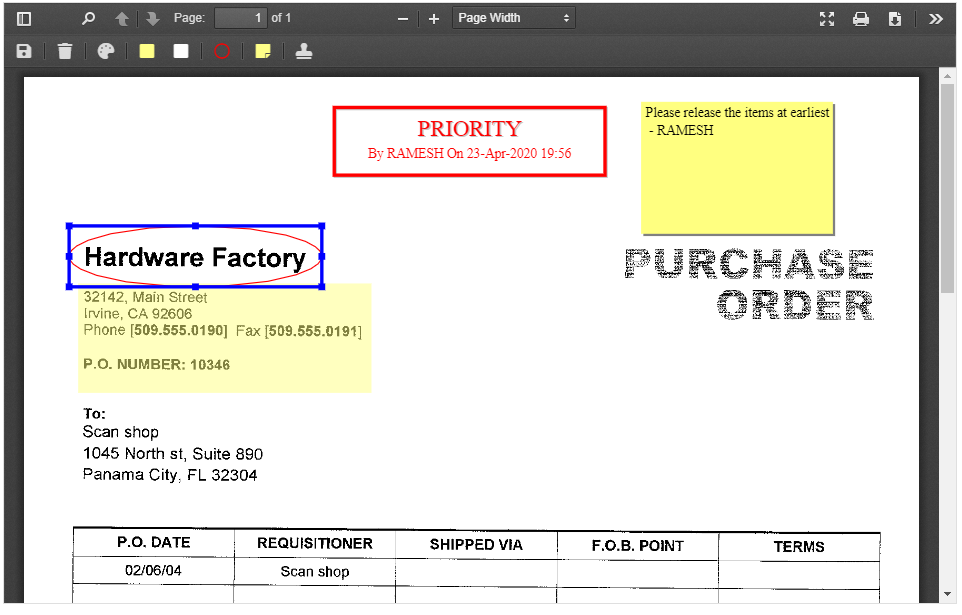Enter fullscreen presentation mode

pos(826,18)
